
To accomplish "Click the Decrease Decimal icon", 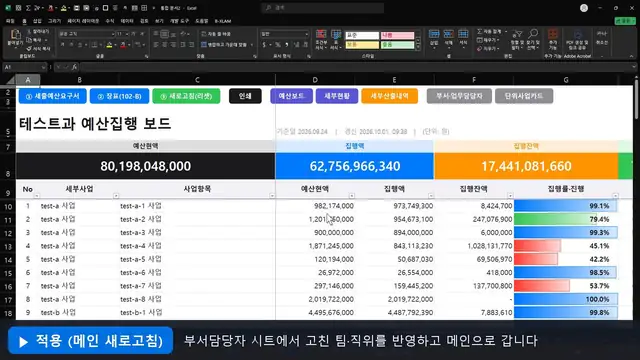I will click(x=305, y=44).
